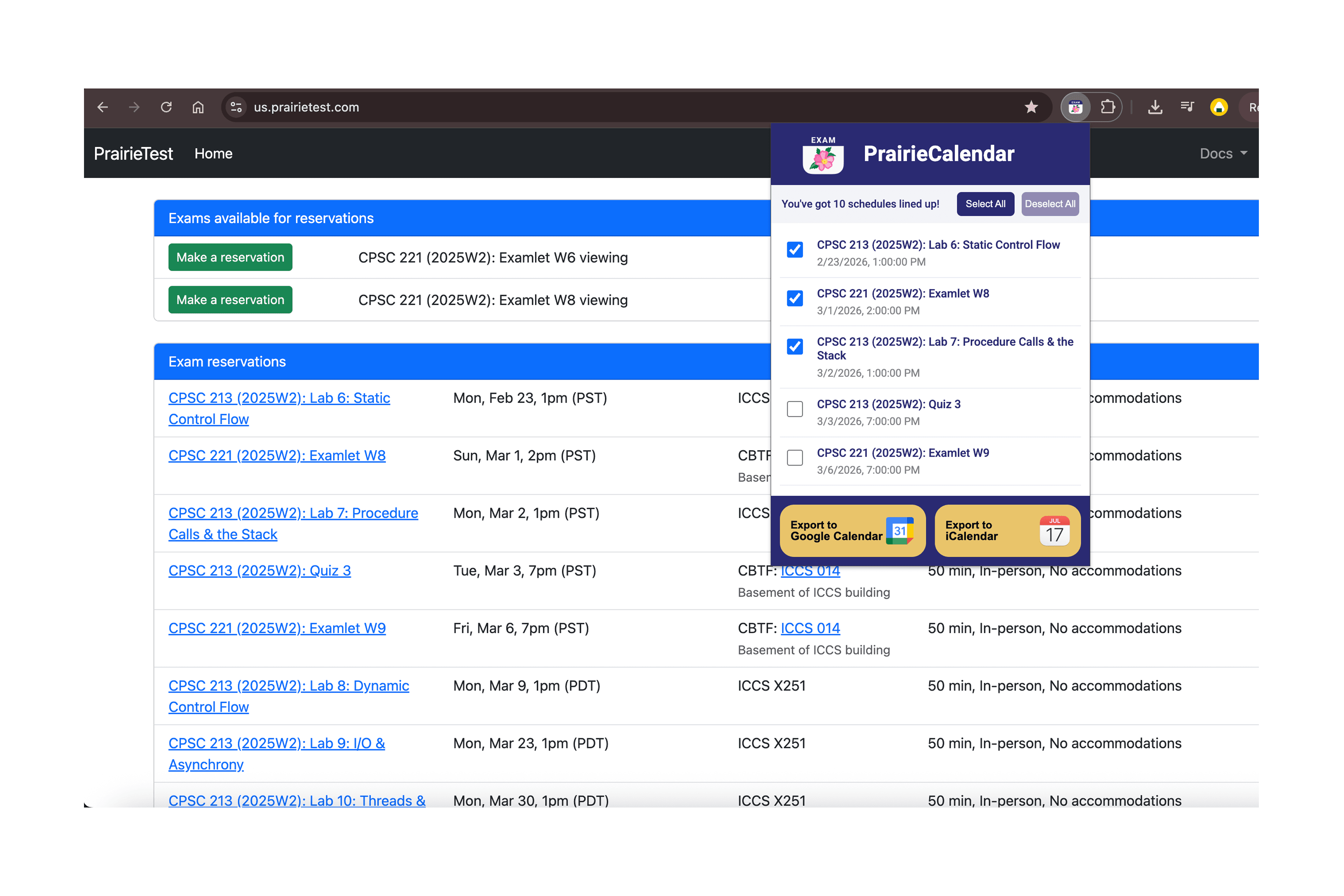Check the CPSC 213 Quiz 3 checkbox
This screenshot has height=896, width=1344.
click(x=795, y=409)
